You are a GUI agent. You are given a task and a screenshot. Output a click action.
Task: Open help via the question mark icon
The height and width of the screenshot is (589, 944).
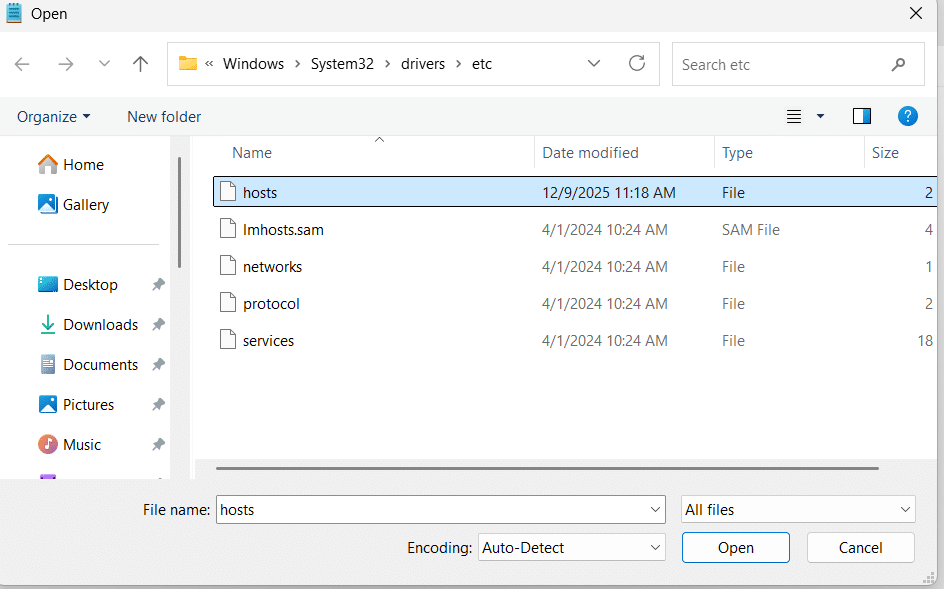[x=907, y=116]
